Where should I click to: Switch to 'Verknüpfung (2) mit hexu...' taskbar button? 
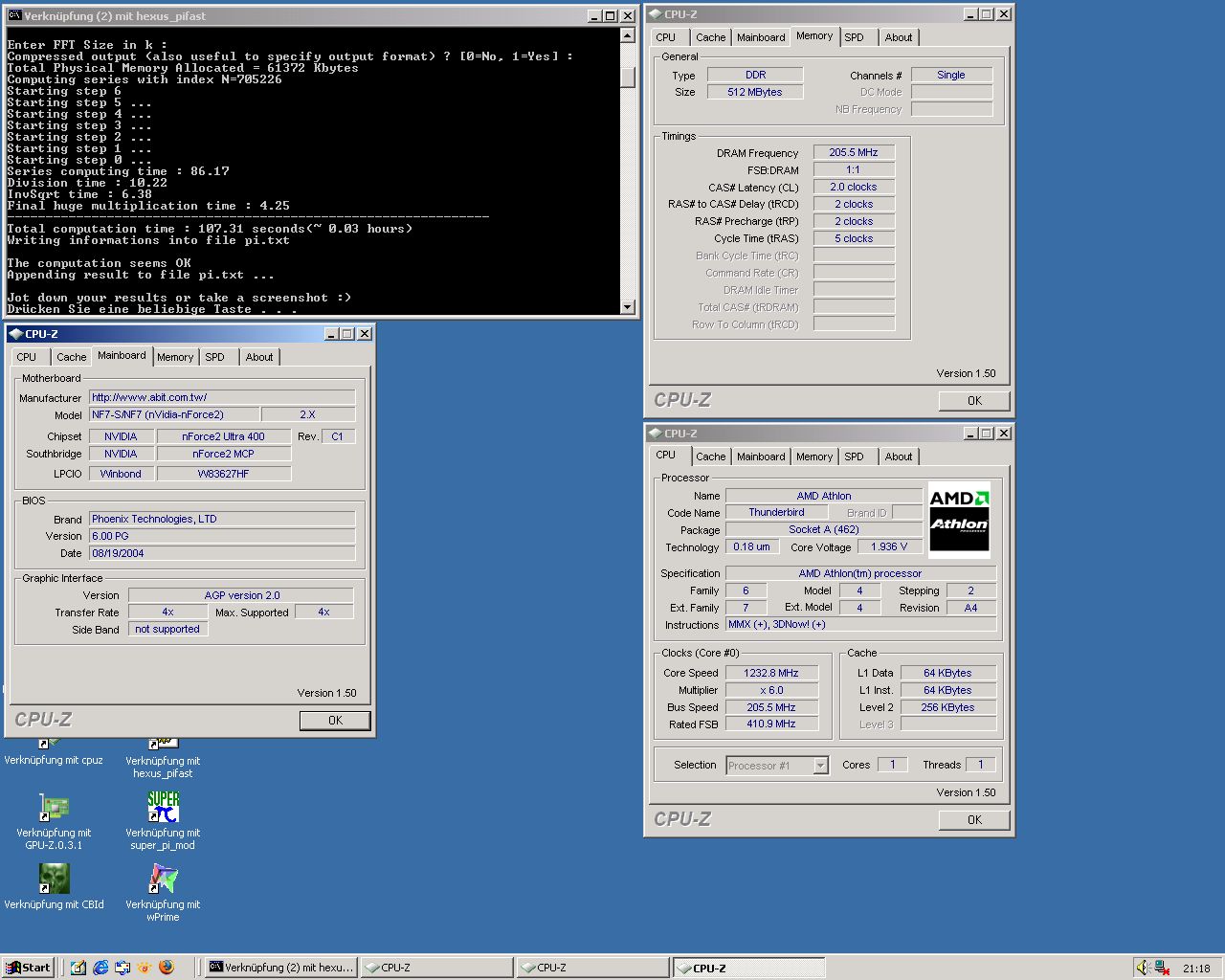(x=282, y=968)
